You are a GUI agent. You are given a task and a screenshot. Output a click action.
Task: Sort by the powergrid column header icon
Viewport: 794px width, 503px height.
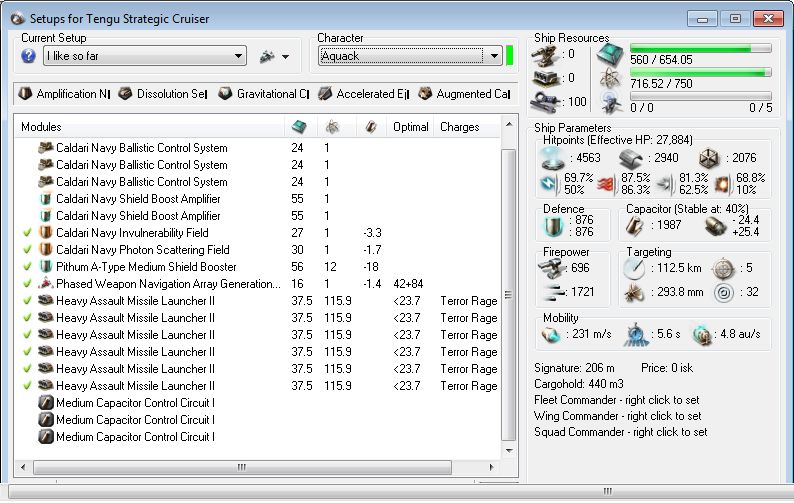[332, 127]
